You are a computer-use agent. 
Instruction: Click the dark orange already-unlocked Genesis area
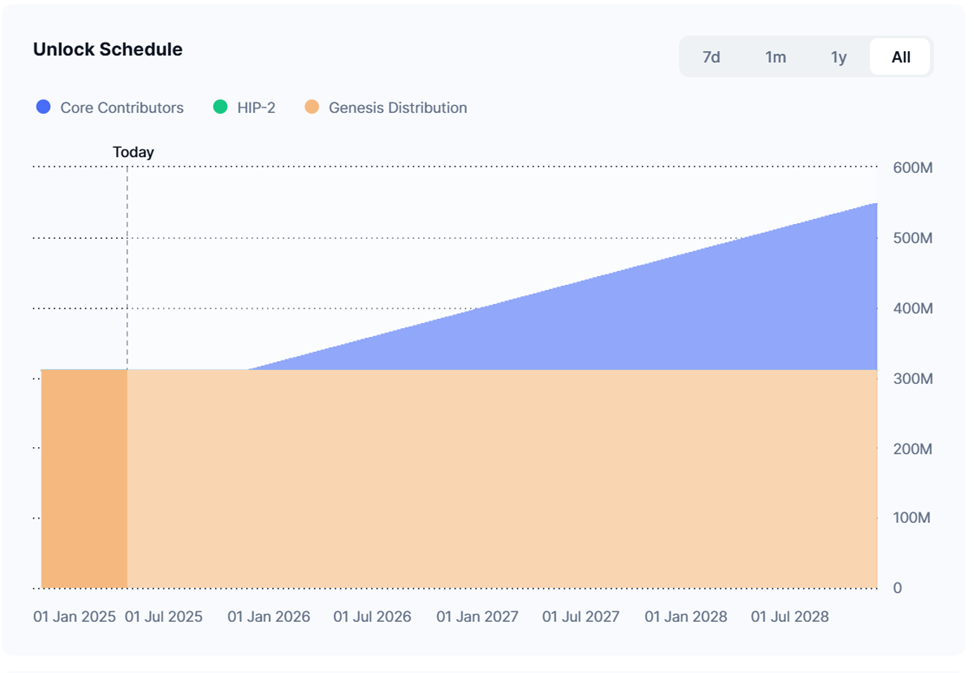(84, 478)
